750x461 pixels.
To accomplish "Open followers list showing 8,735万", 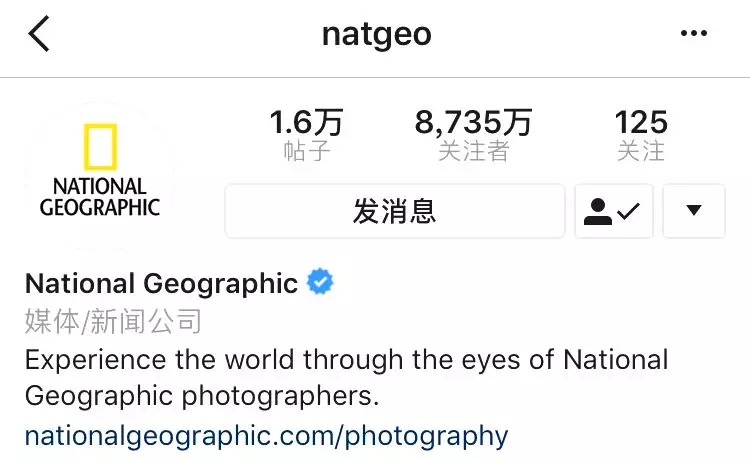I will coord(473,122).
